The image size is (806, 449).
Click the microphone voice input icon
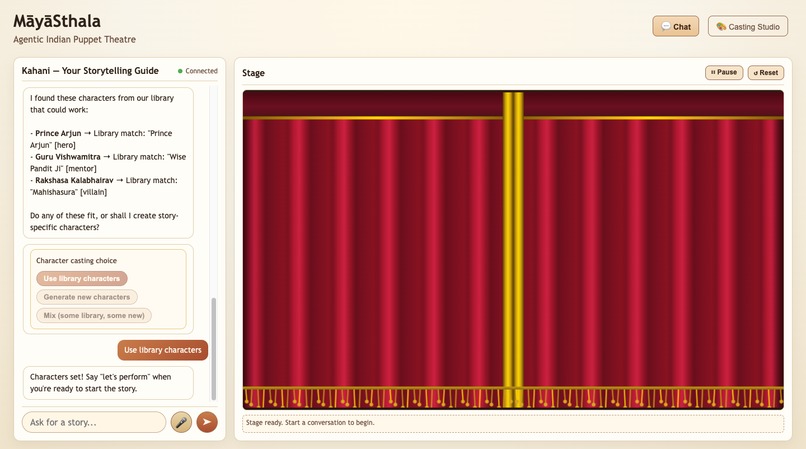pyautogui.click(x=181, y=422)
